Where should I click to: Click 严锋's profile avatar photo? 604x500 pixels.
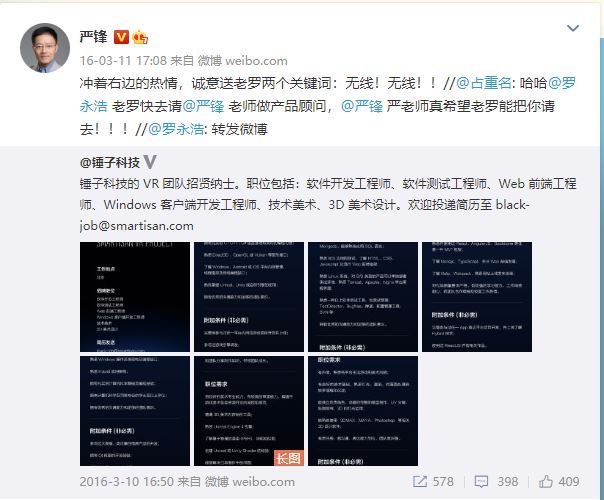(45, 48)
